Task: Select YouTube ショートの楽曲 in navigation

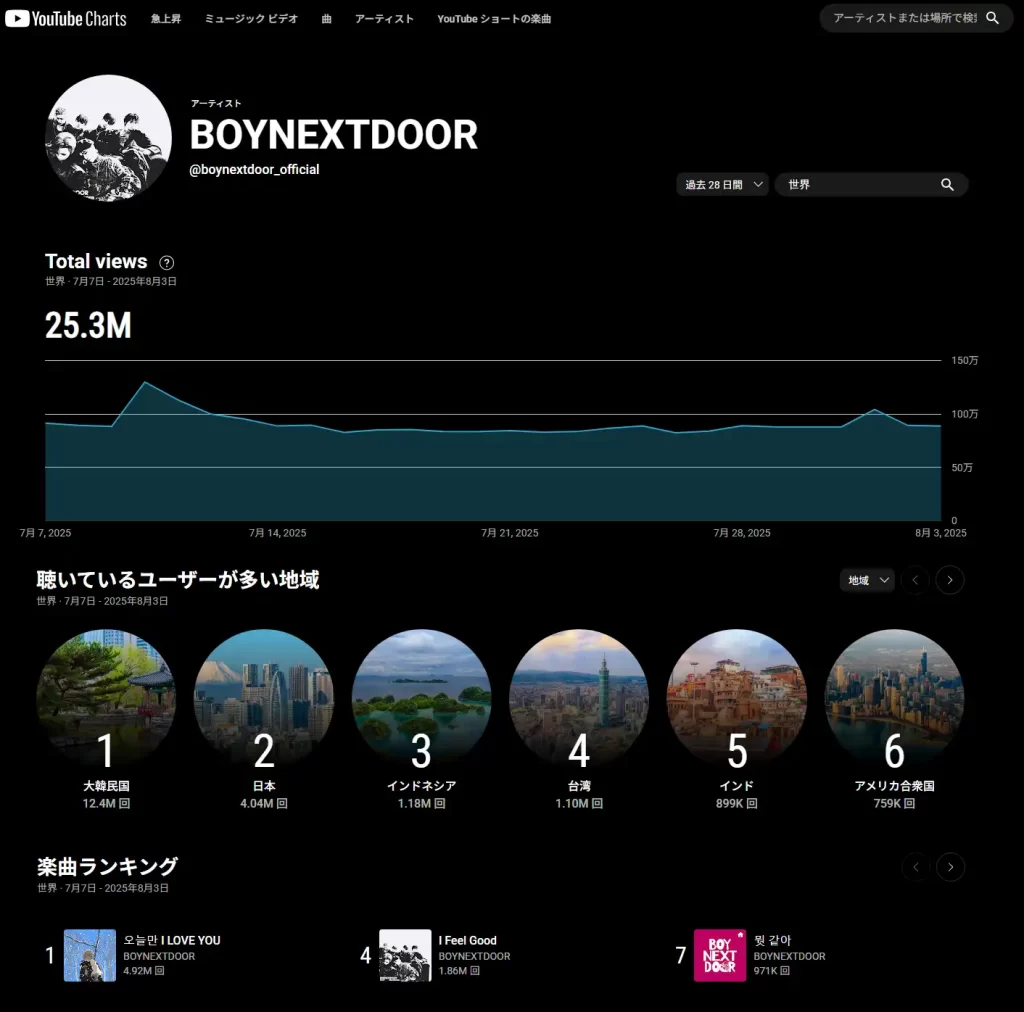Action: point(494,19)
